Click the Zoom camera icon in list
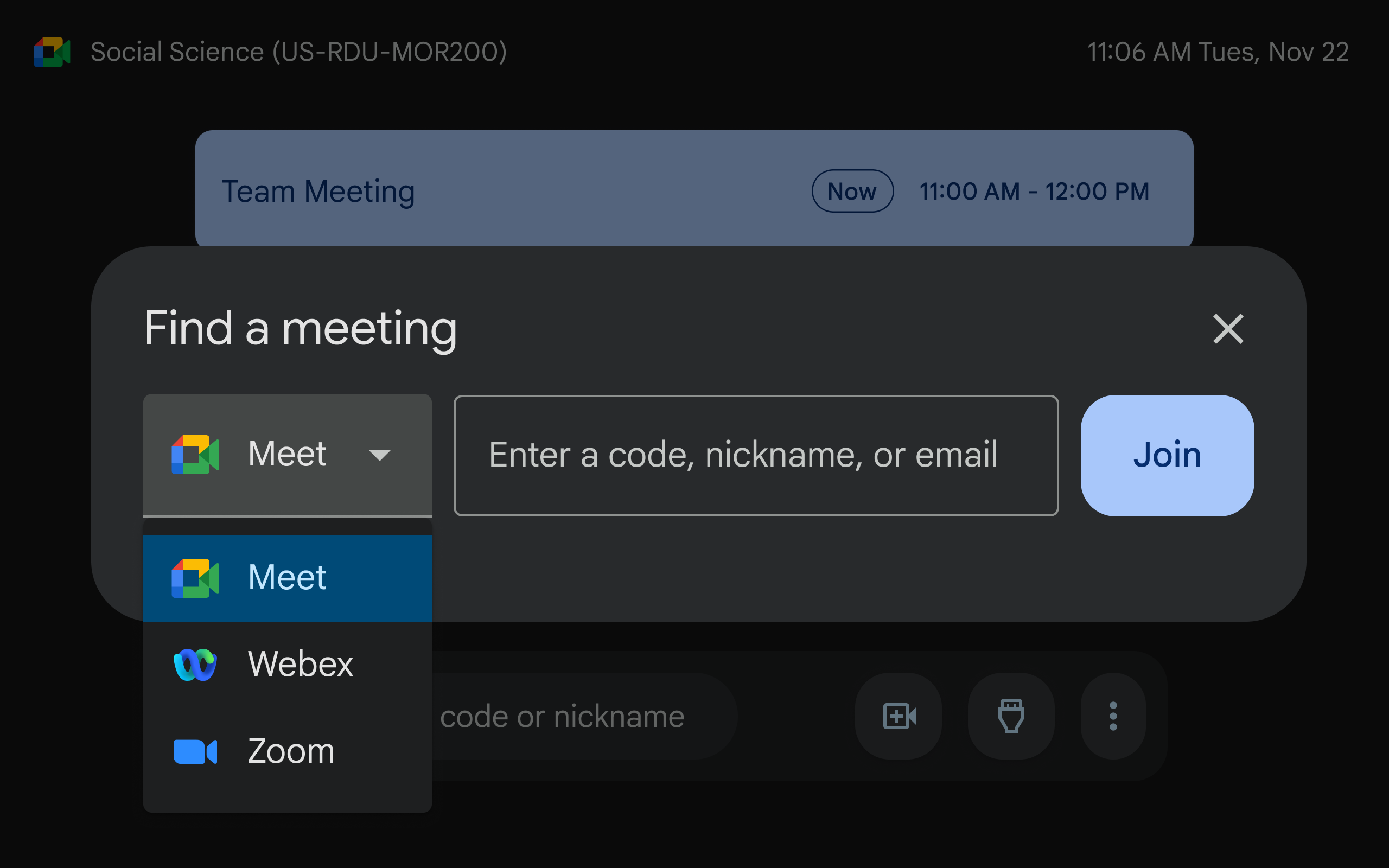The image size is (1389, 868). 195,751
